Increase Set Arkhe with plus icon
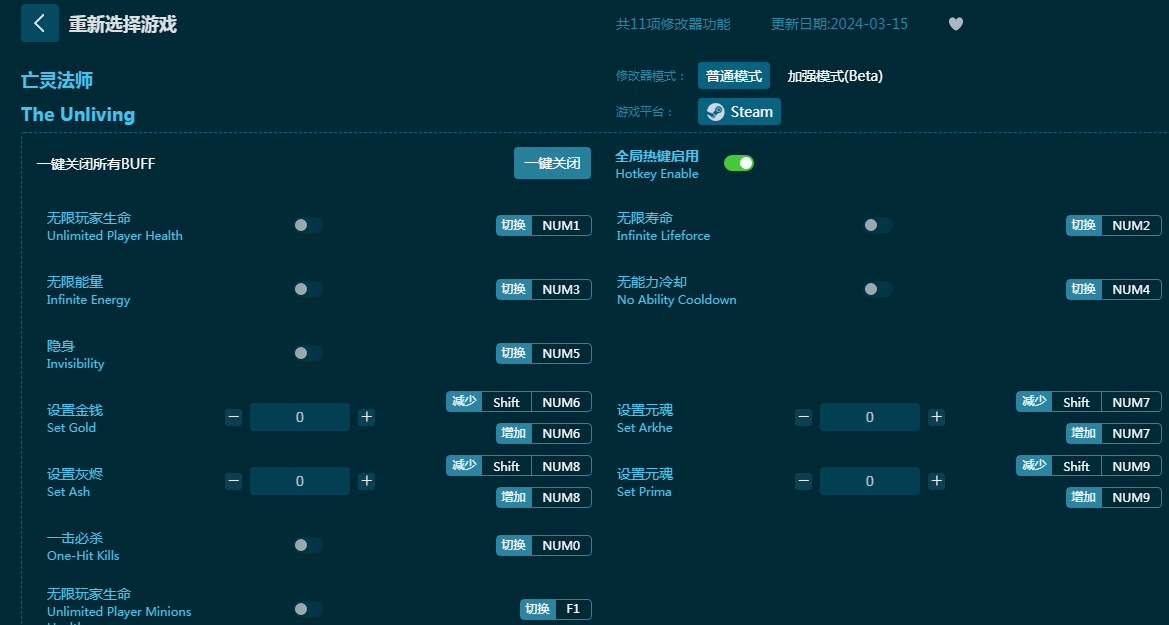1169x625 pixels. point(936,417)
